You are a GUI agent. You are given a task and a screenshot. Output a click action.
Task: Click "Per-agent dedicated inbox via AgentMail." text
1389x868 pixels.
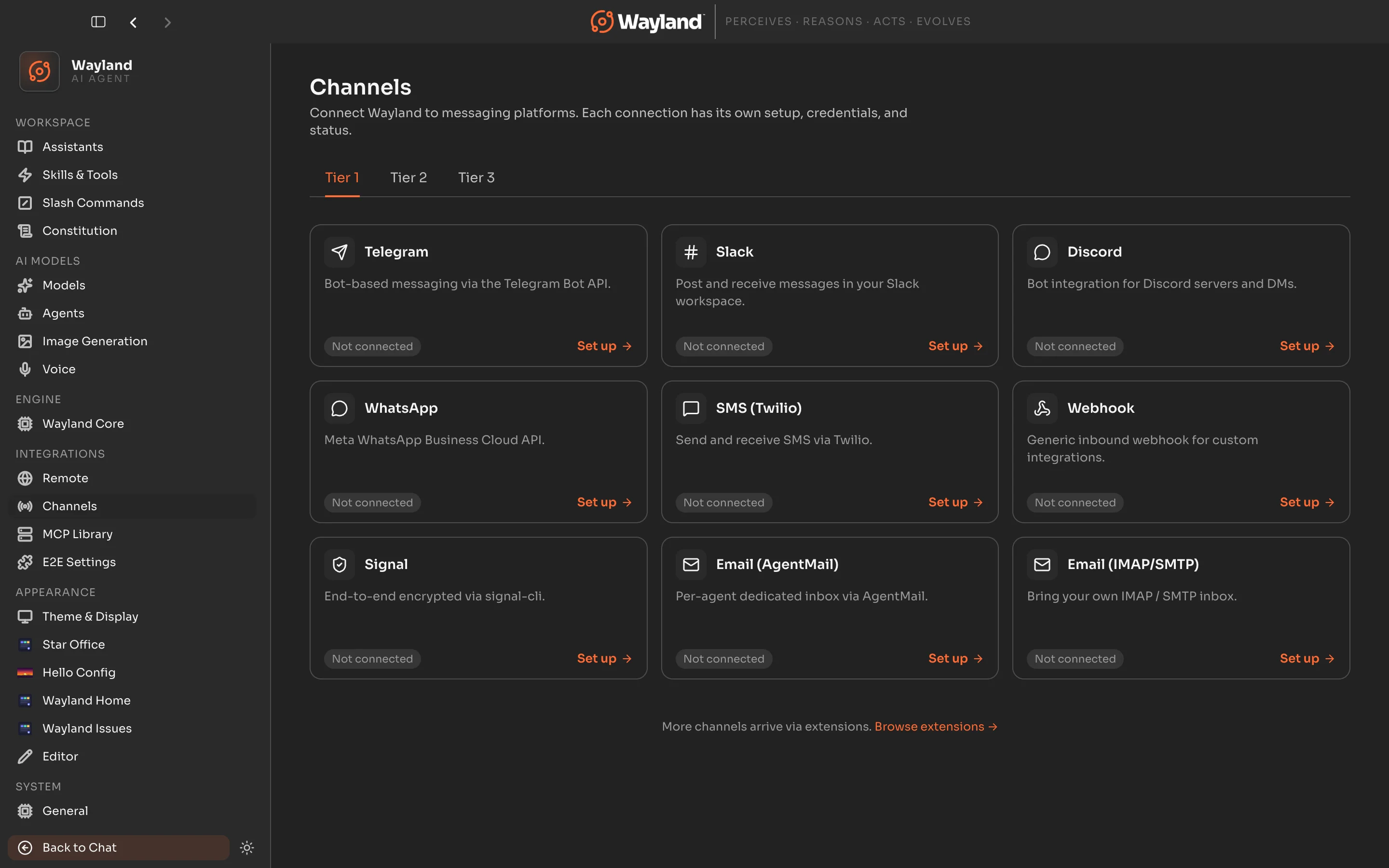801,596
